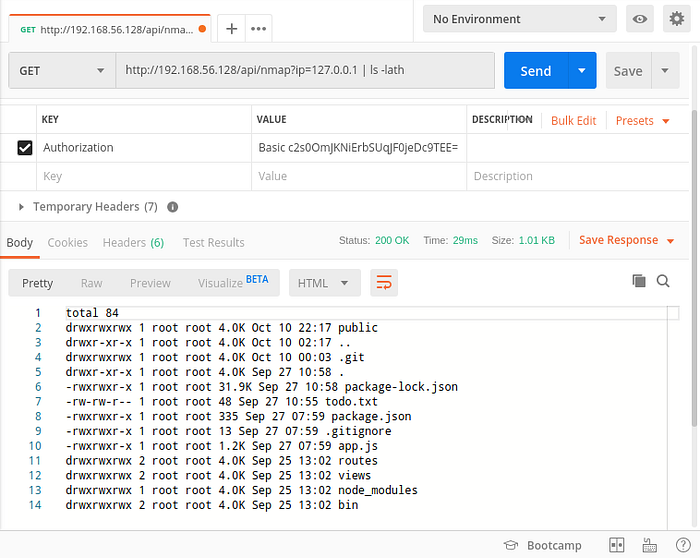The height and width of the screenshot is (558, 700).
Task: Click the environment quick look eye icon
Action: click(x=639, y=19)
